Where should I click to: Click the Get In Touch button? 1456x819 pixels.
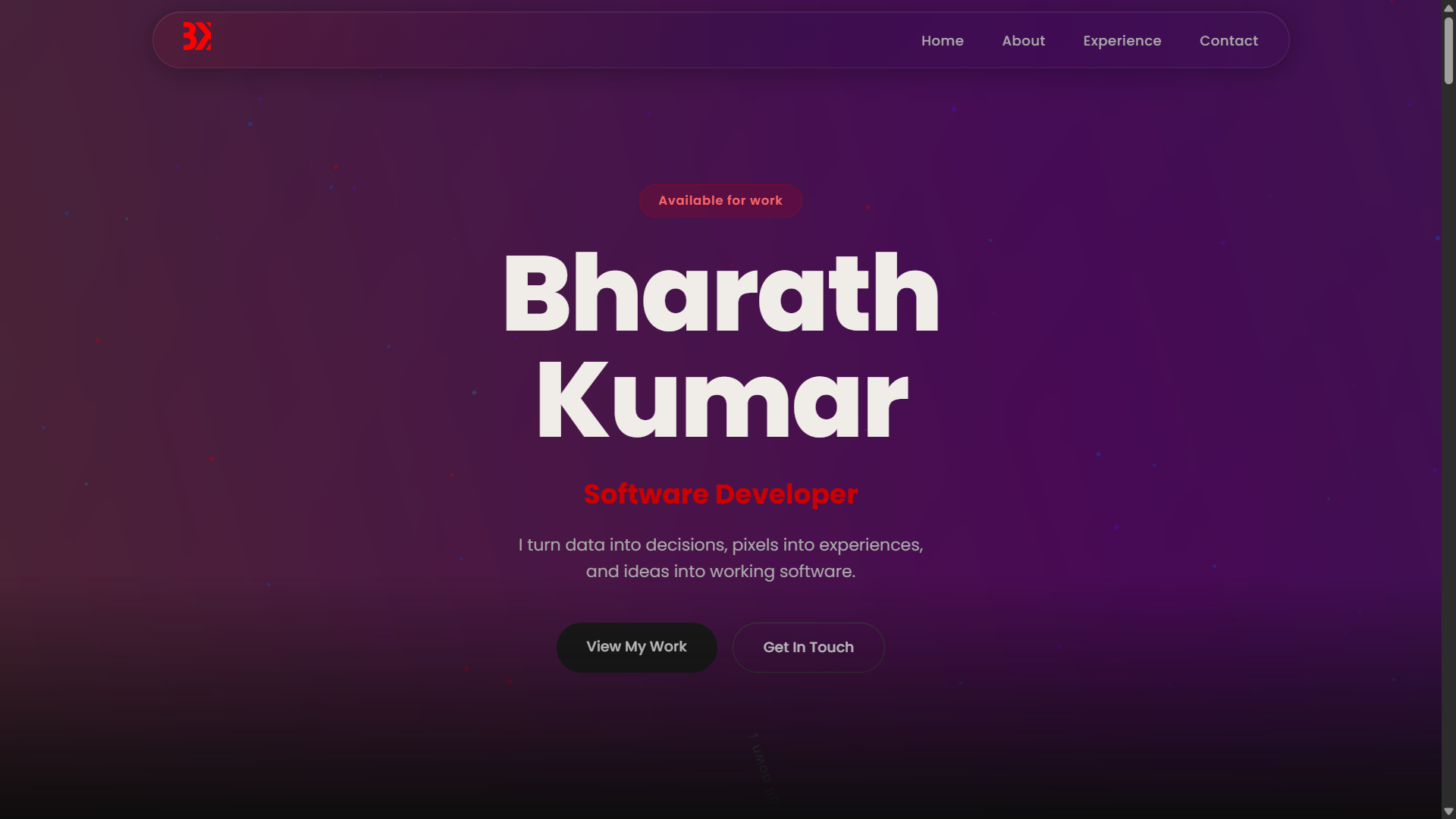(x=808, y=648)
